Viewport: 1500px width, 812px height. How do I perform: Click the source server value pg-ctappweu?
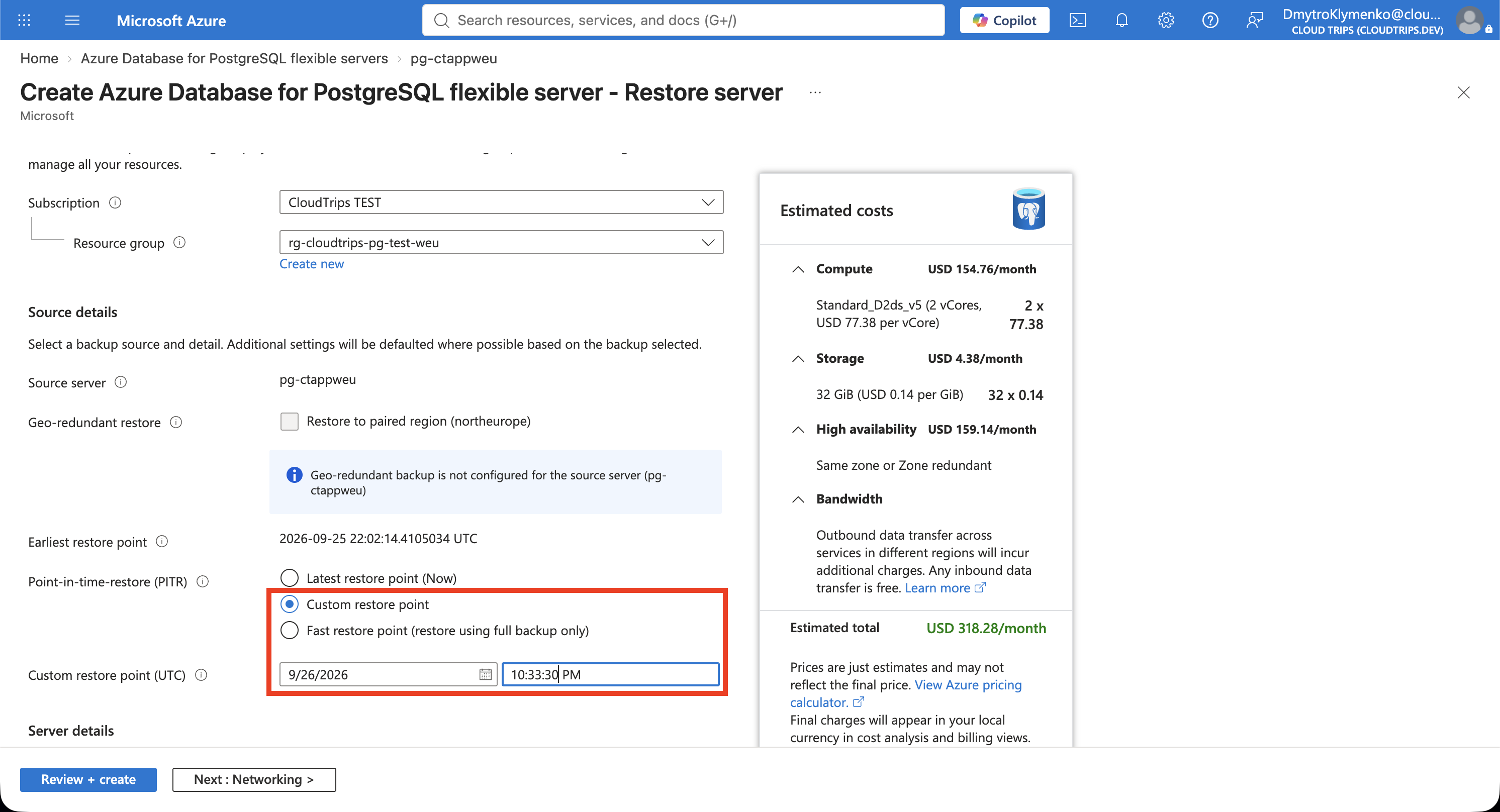pos(317,379)
